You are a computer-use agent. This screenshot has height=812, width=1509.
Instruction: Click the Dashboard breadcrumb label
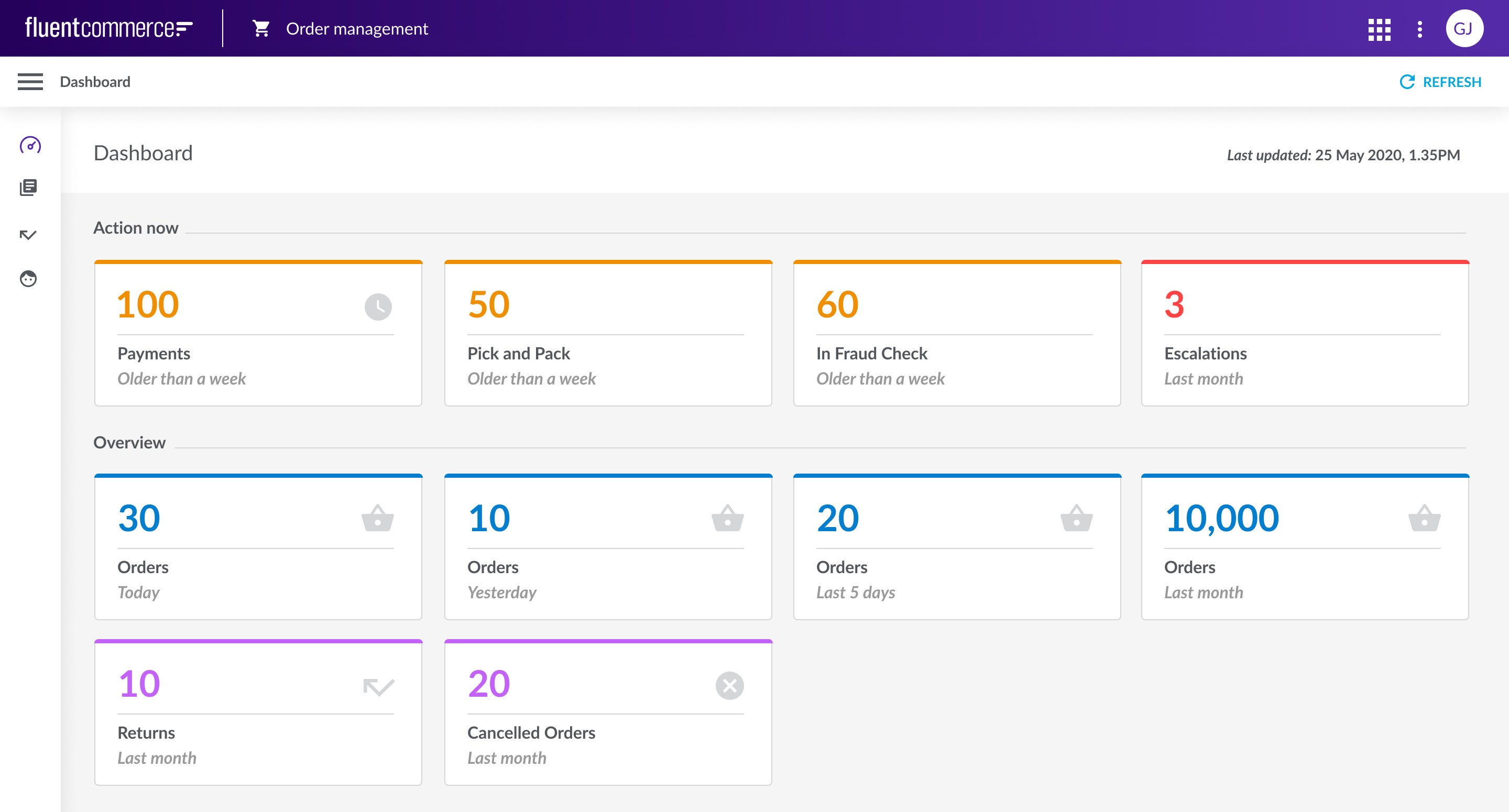[x=95, y=81]
